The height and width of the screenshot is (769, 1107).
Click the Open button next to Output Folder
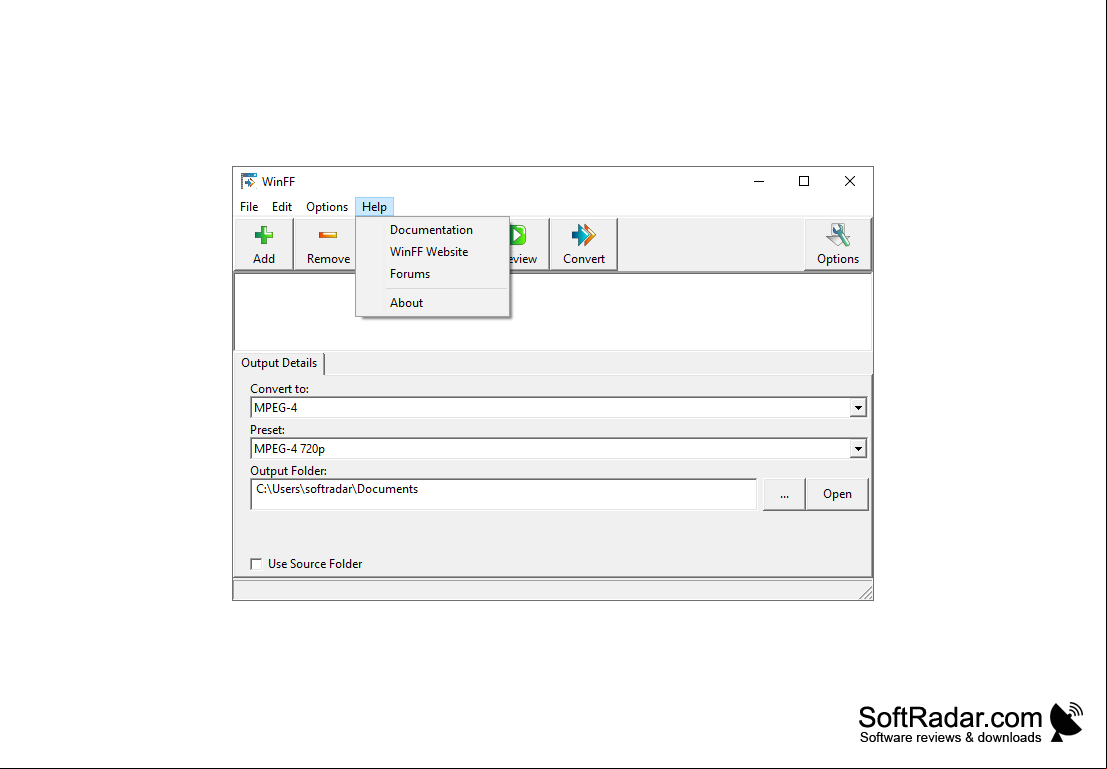click(x=837, y=494)
